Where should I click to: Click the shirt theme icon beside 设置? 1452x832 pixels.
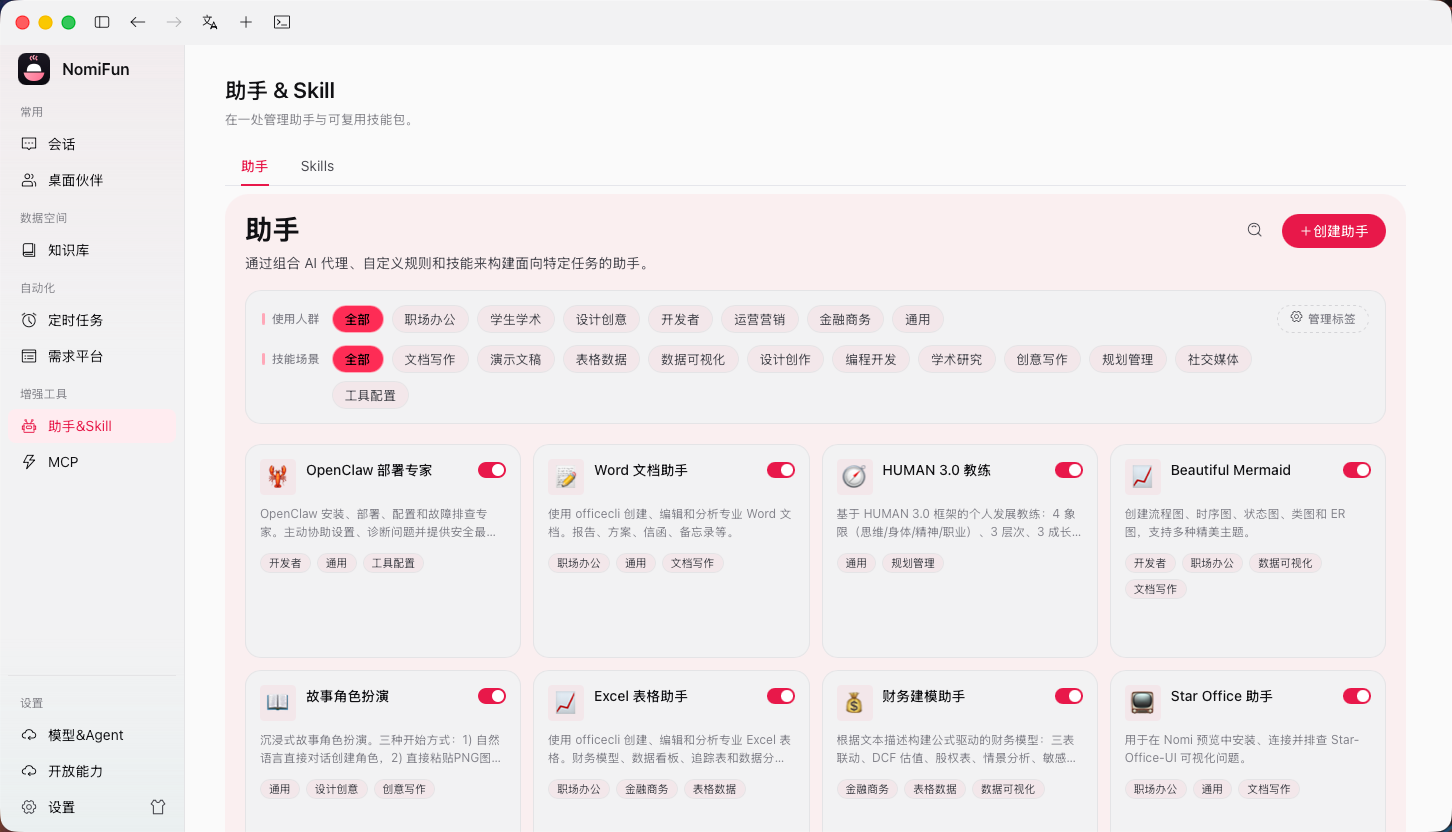[158, 807]
